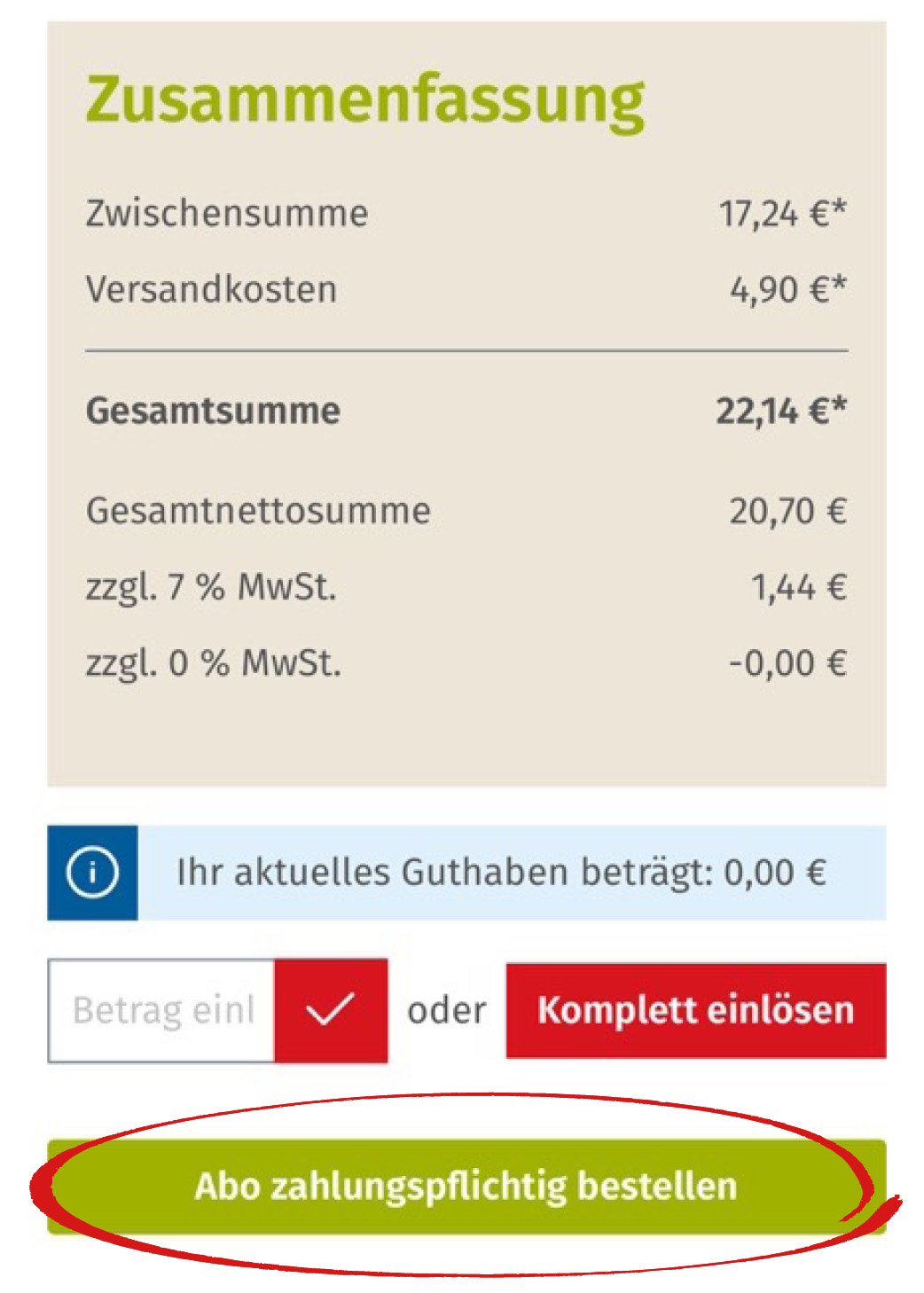Click the 20,70 € net amount
Viewport: 924px width, 1293px height.
click(787, 511)
